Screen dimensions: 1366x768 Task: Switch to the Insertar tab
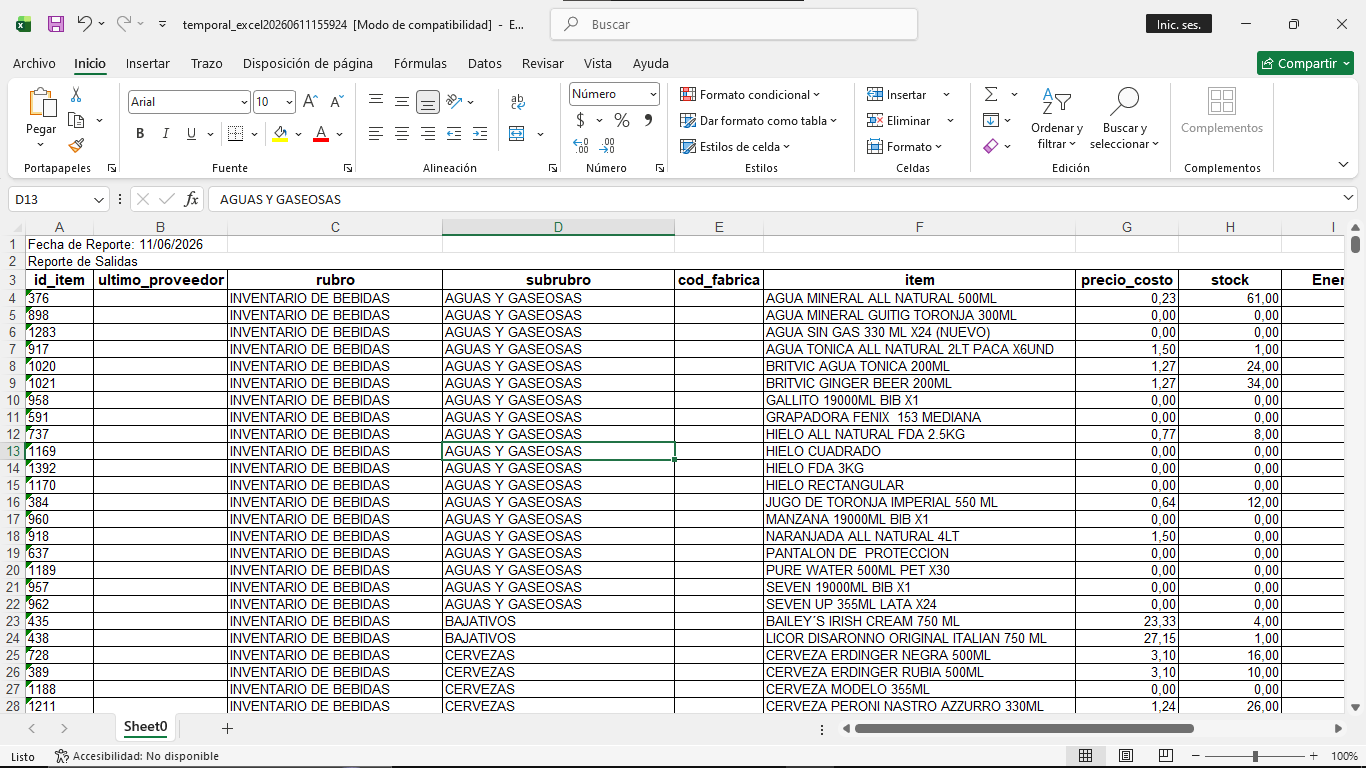click(x=148, y=63)
